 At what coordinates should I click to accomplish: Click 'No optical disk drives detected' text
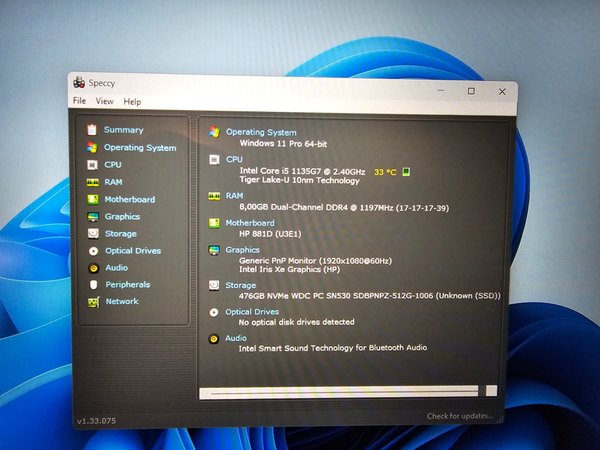pos(296,322)
